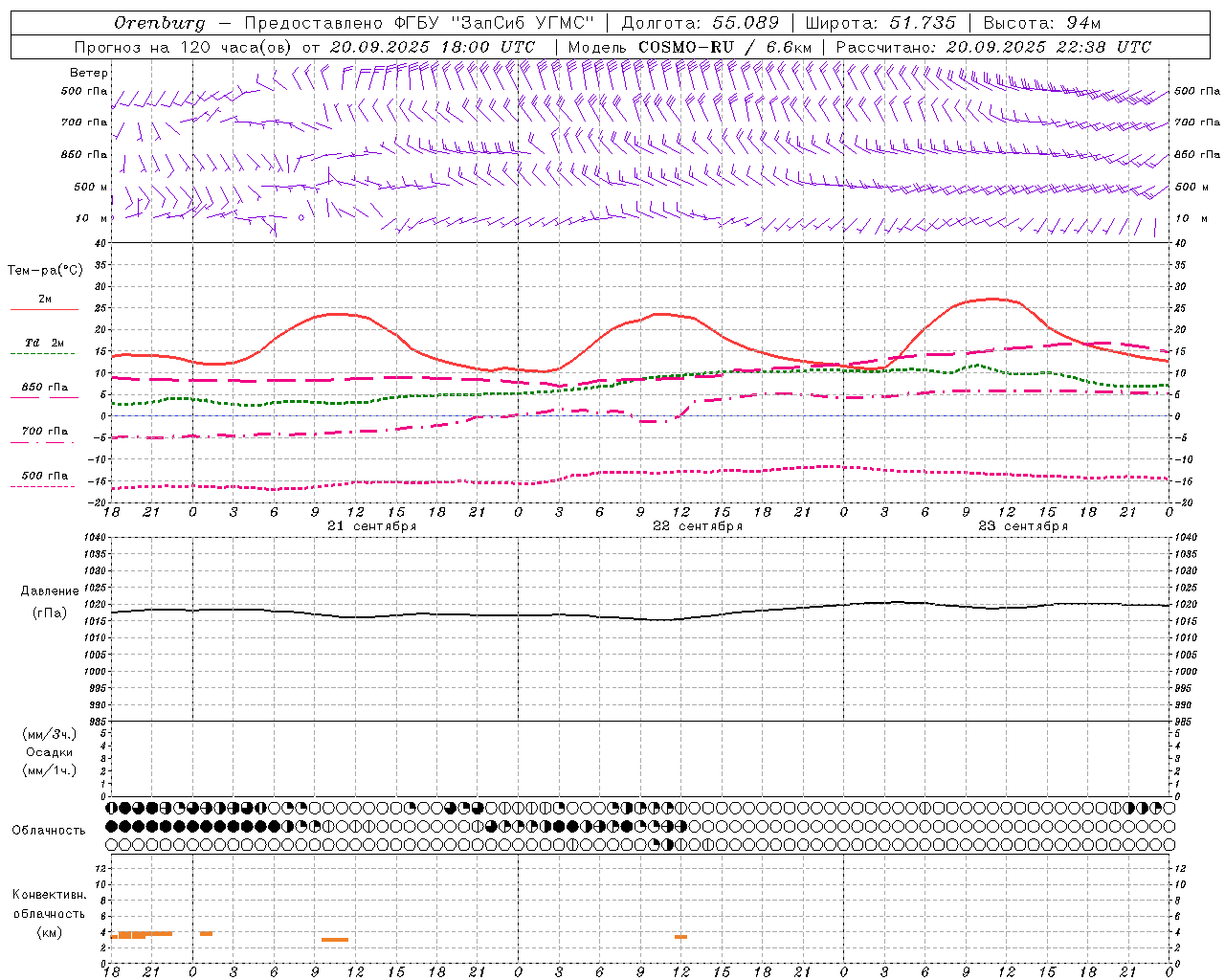Click the '(мм/3ч.)' precipitation unit label
This screenshot has width=1225, height=980.
pos(50,734)
